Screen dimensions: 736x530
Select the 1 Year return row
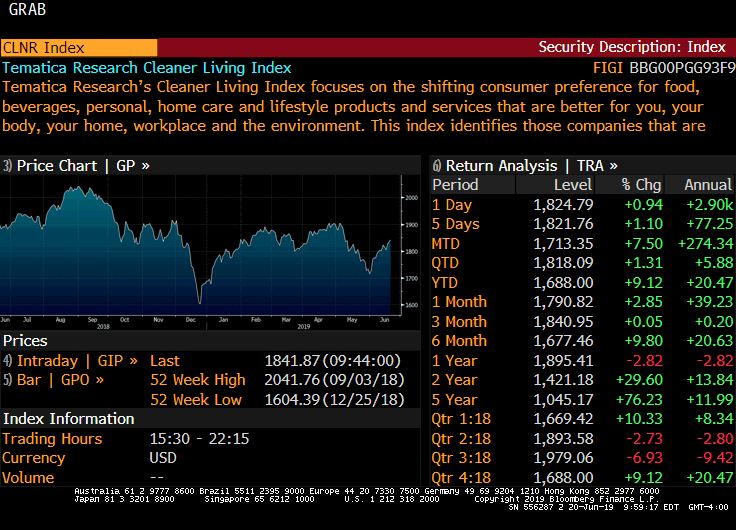[x=583, y=361]
